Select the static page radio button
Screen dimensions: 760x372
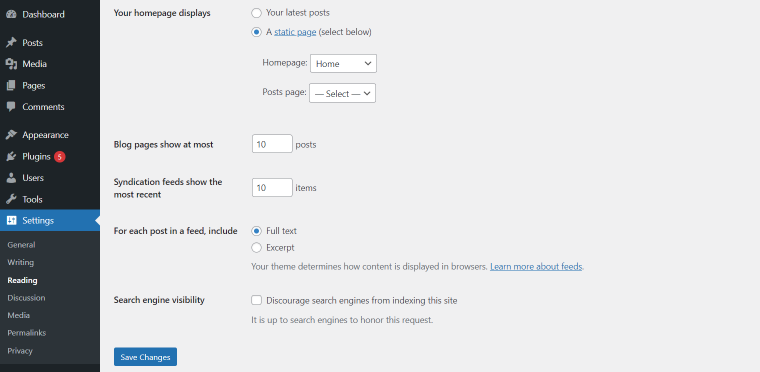[256, 32]
